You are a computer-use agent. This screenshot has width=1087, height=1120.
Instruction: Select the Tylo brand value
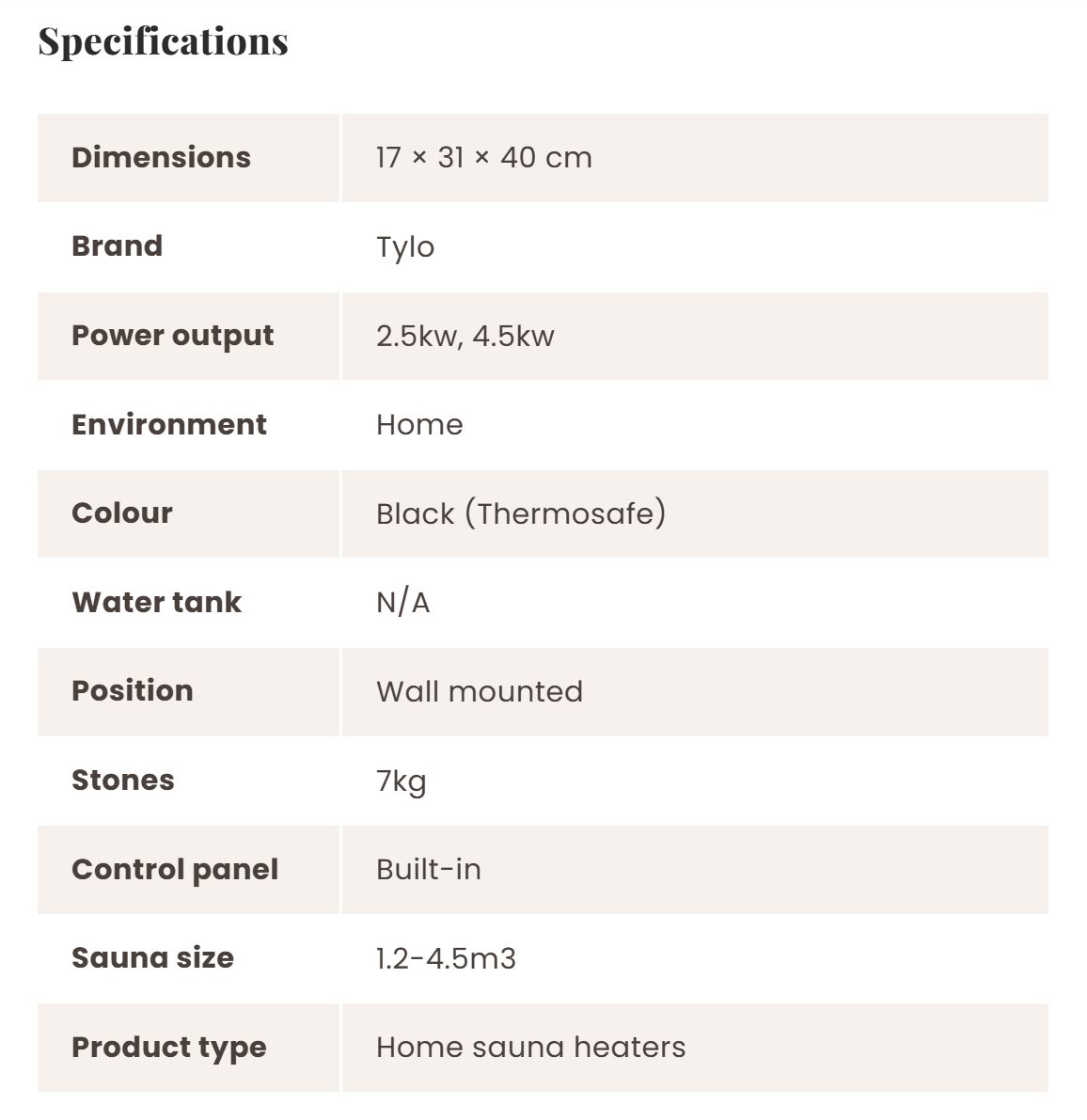pos(404,247)
